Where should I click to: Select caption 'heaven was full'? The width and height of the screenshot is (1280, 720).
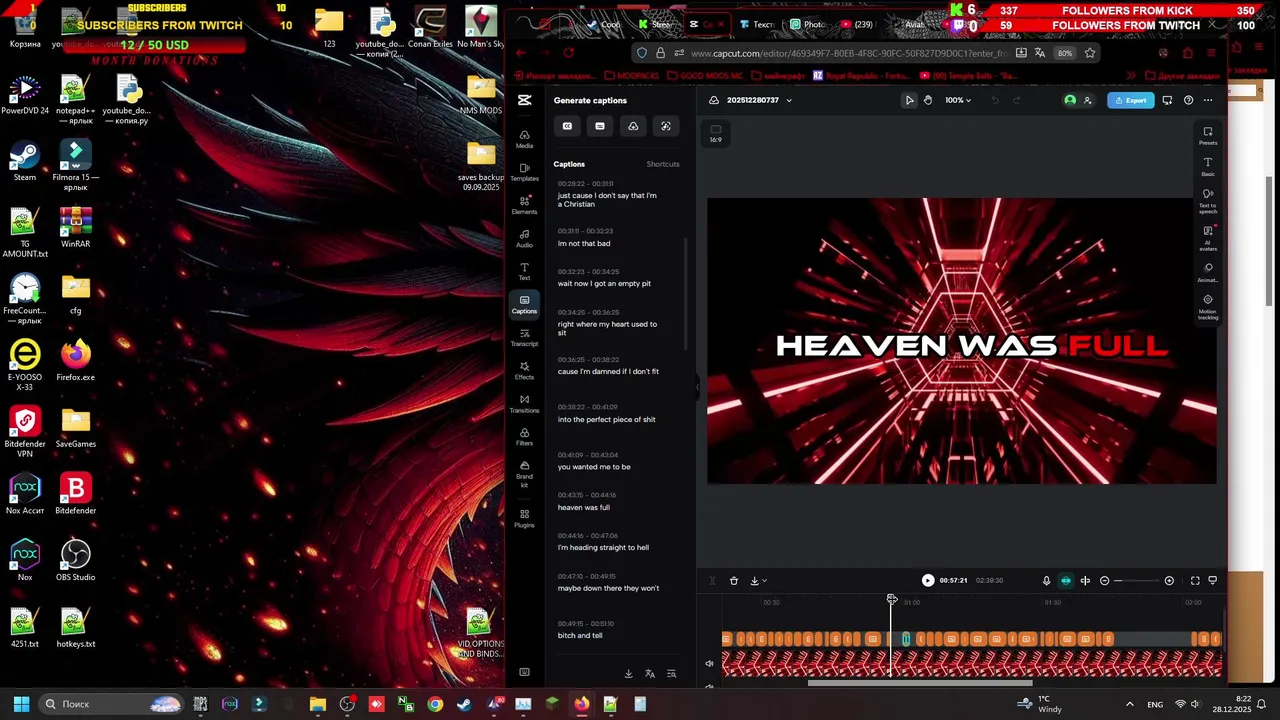tap(584, 508)
